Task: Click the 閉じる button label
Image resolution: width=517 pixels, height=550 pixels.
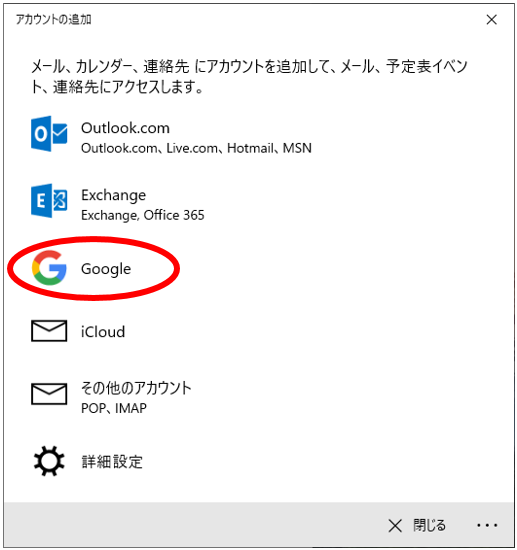Action: [x=429, y=525]
